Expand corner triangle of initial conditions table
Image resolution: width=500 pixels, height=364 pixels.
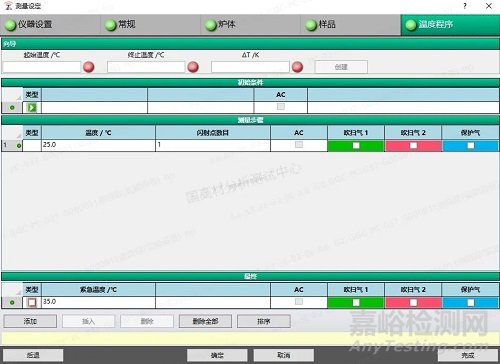(19, 98)
